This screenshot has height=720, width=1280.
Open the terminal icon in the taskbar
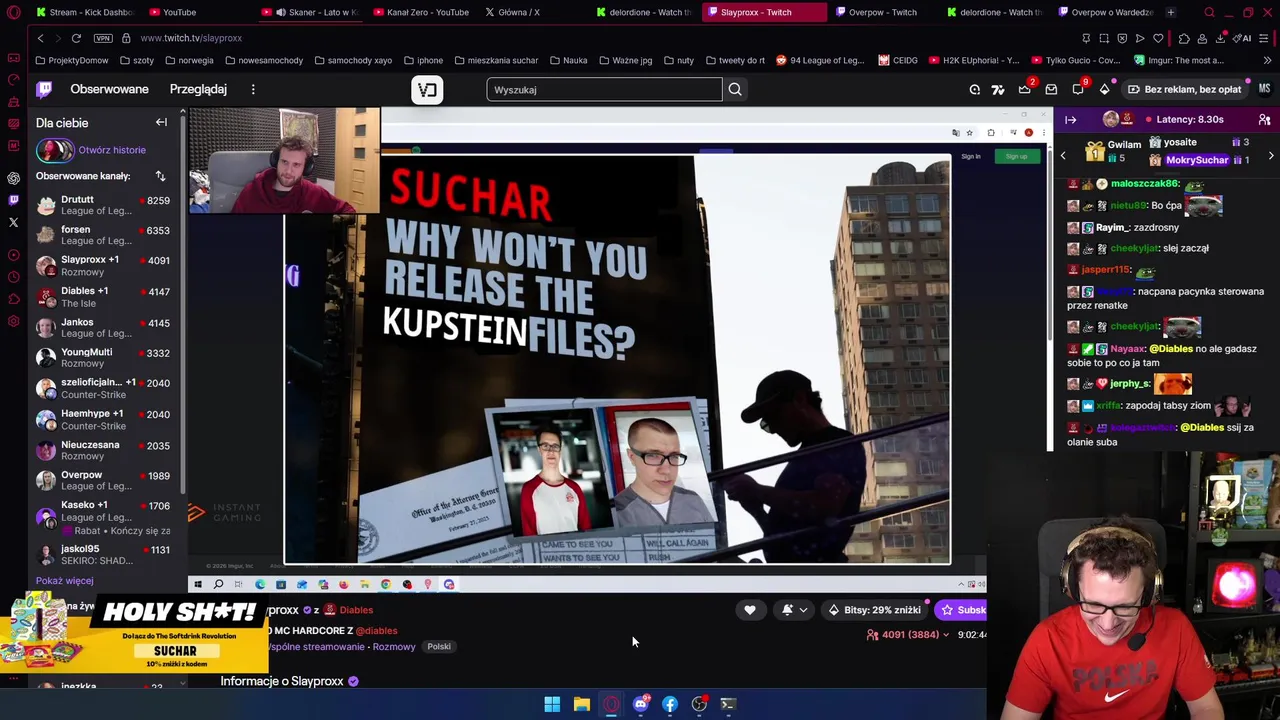pos(728,704)
